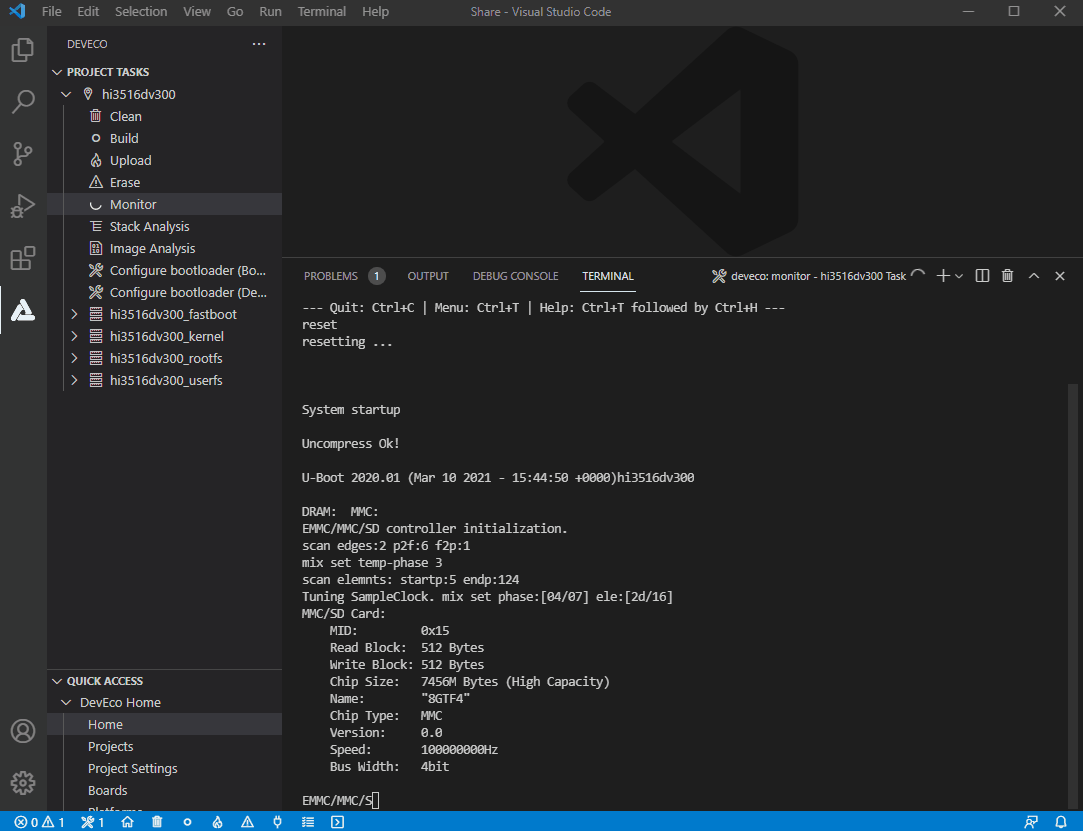Image resolution: width=1083 pixels, height=831 pixels.
Task: Open the Run menu
Action: point(270,12)
